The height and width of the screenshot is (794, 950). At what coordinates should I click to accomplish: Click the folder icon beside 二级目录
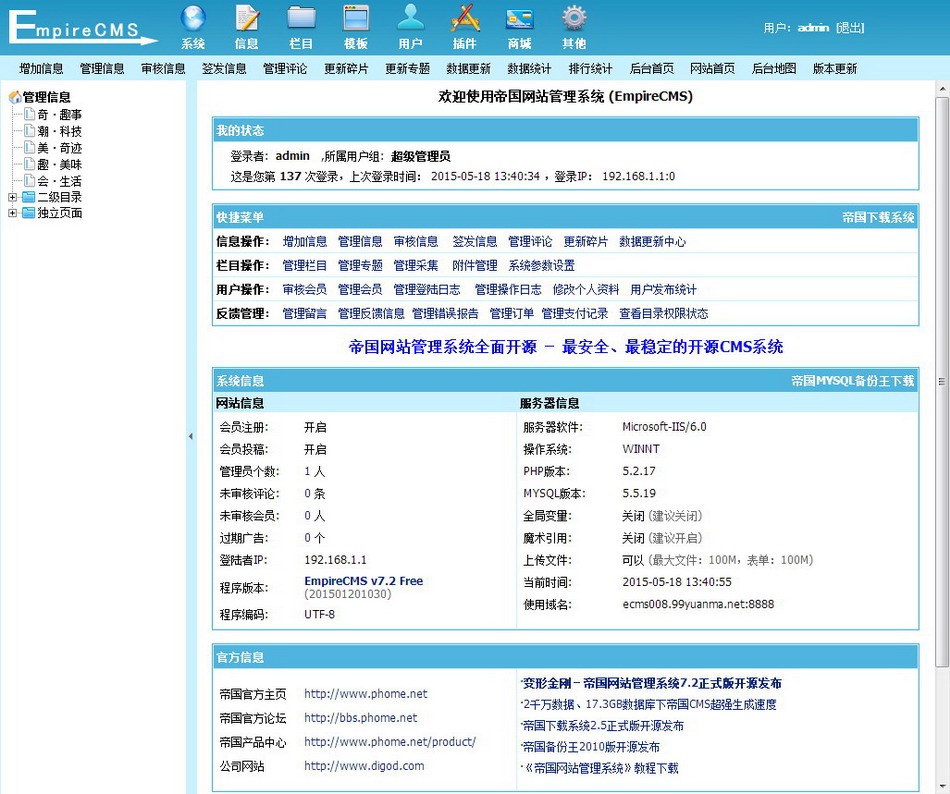28,197
